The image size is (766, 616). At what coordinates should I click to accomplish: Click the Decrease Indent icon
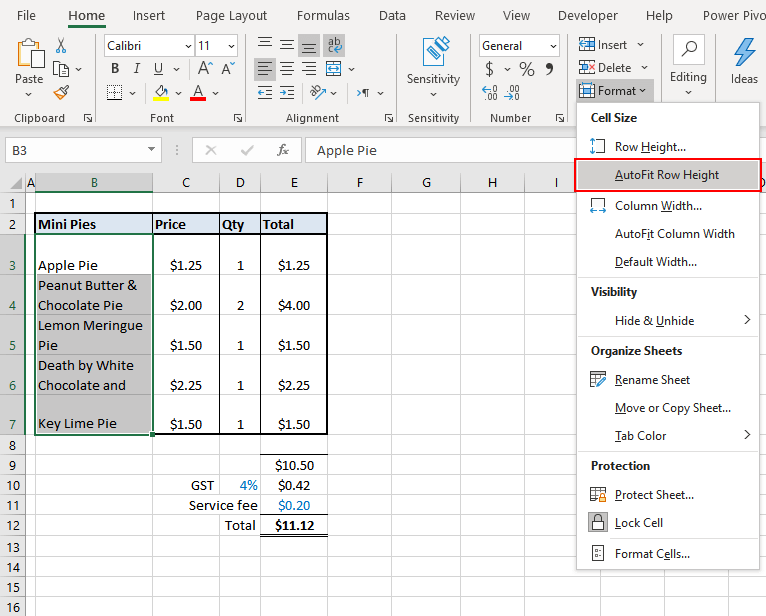coord(265,92)
